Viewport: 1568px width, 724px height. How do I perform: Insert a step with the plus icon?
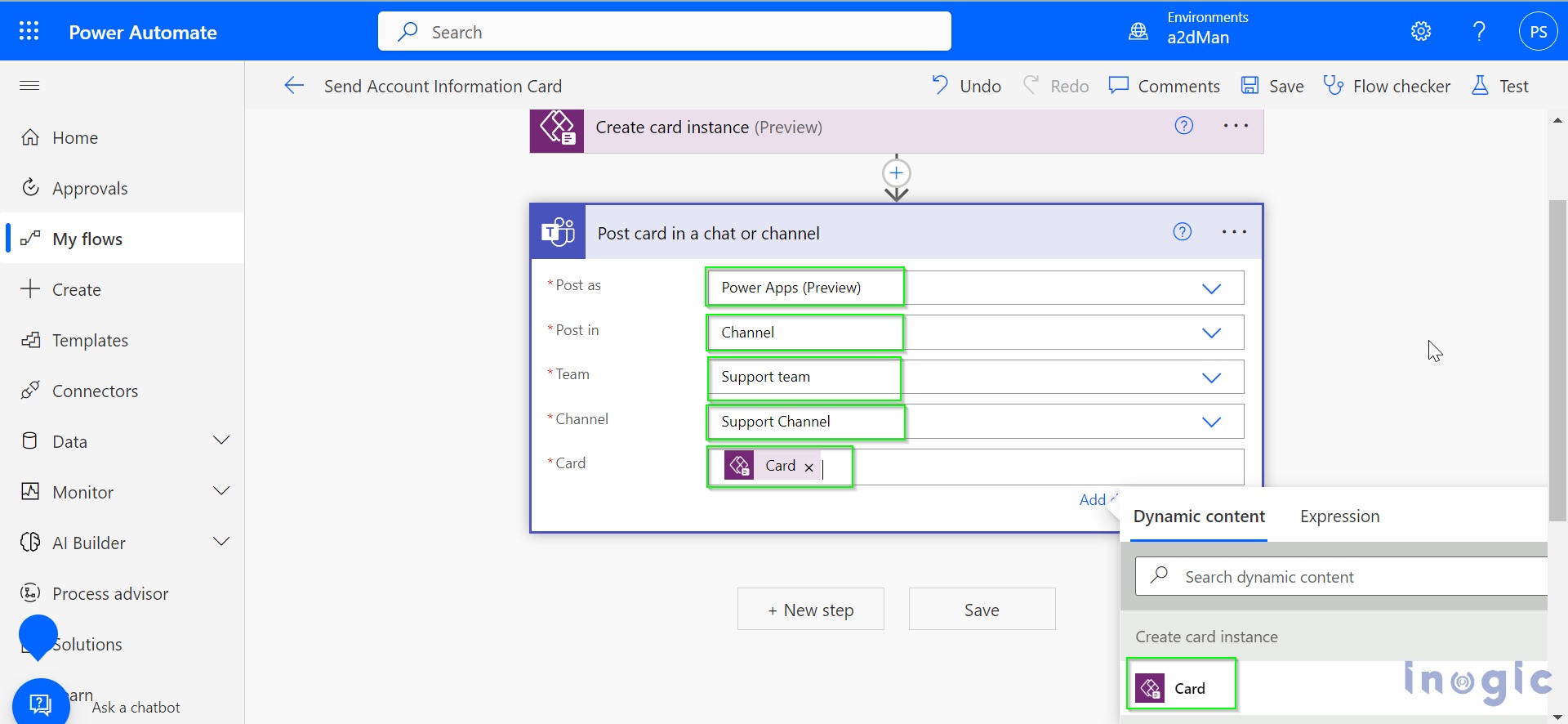point(897,172)
